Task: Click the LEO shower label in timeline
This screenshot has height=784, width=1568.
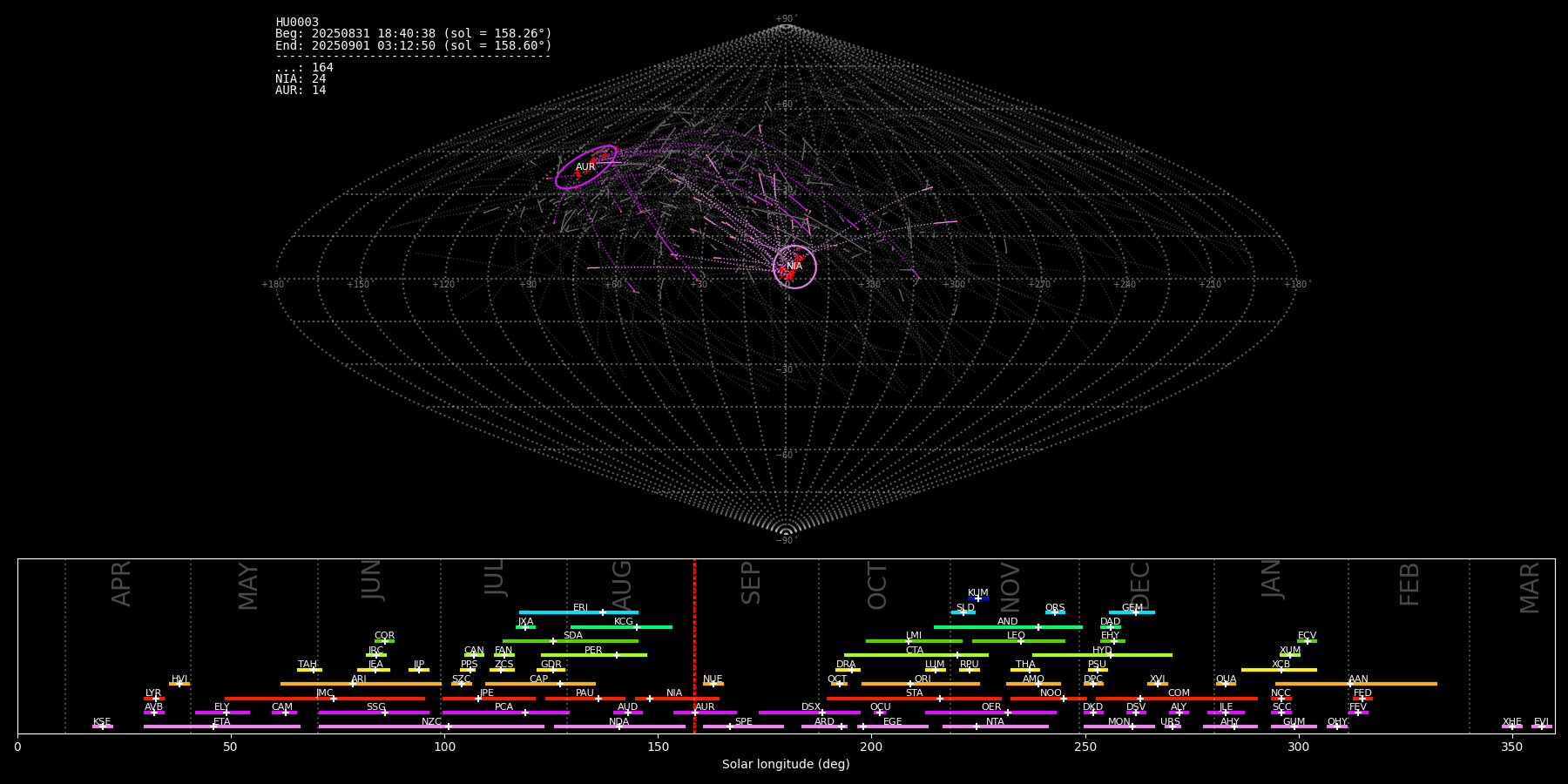Action: coord(1017,636)
